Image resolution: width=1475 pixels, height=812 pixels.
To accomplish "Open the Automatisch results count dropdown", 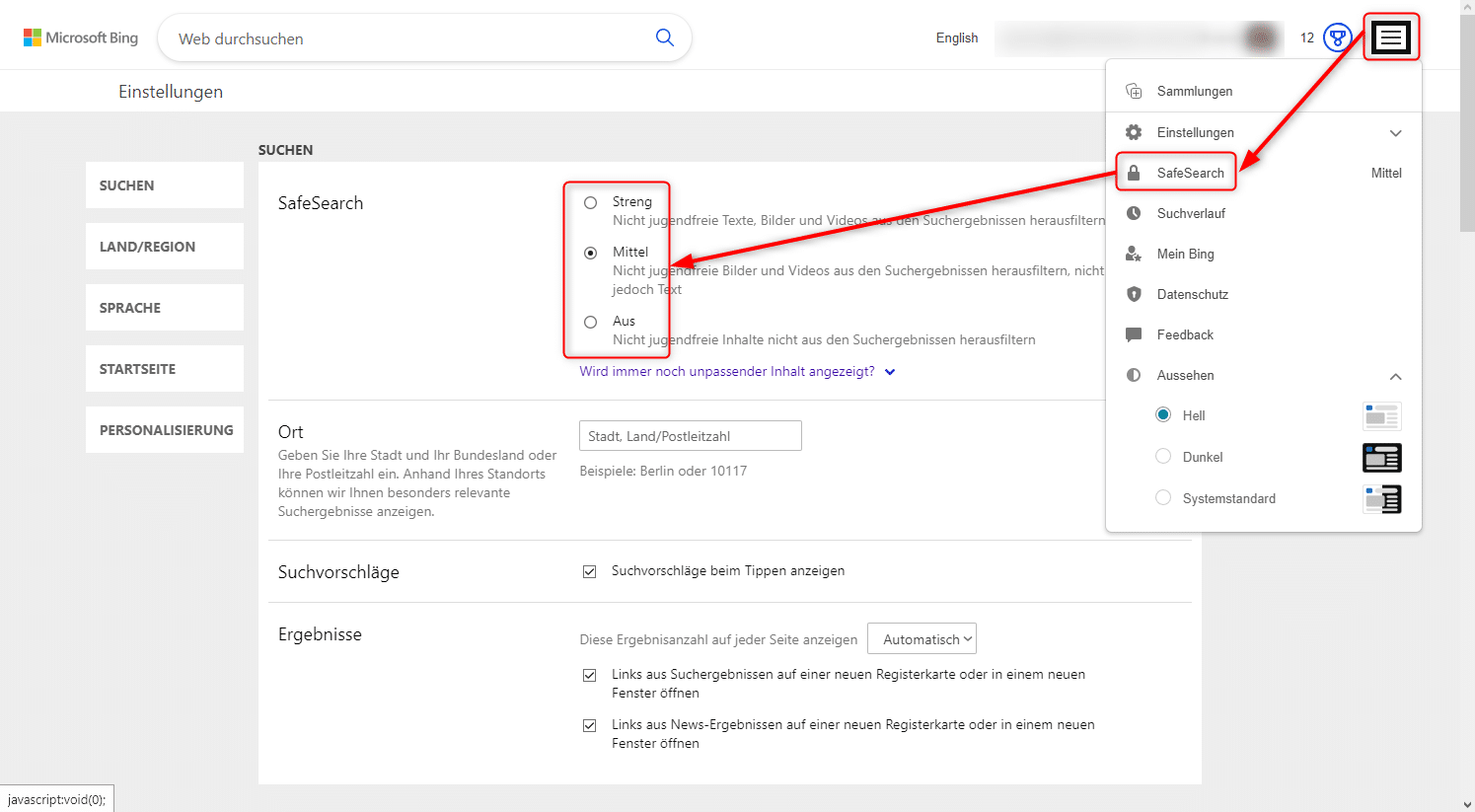I will click(x=922, y=638).
